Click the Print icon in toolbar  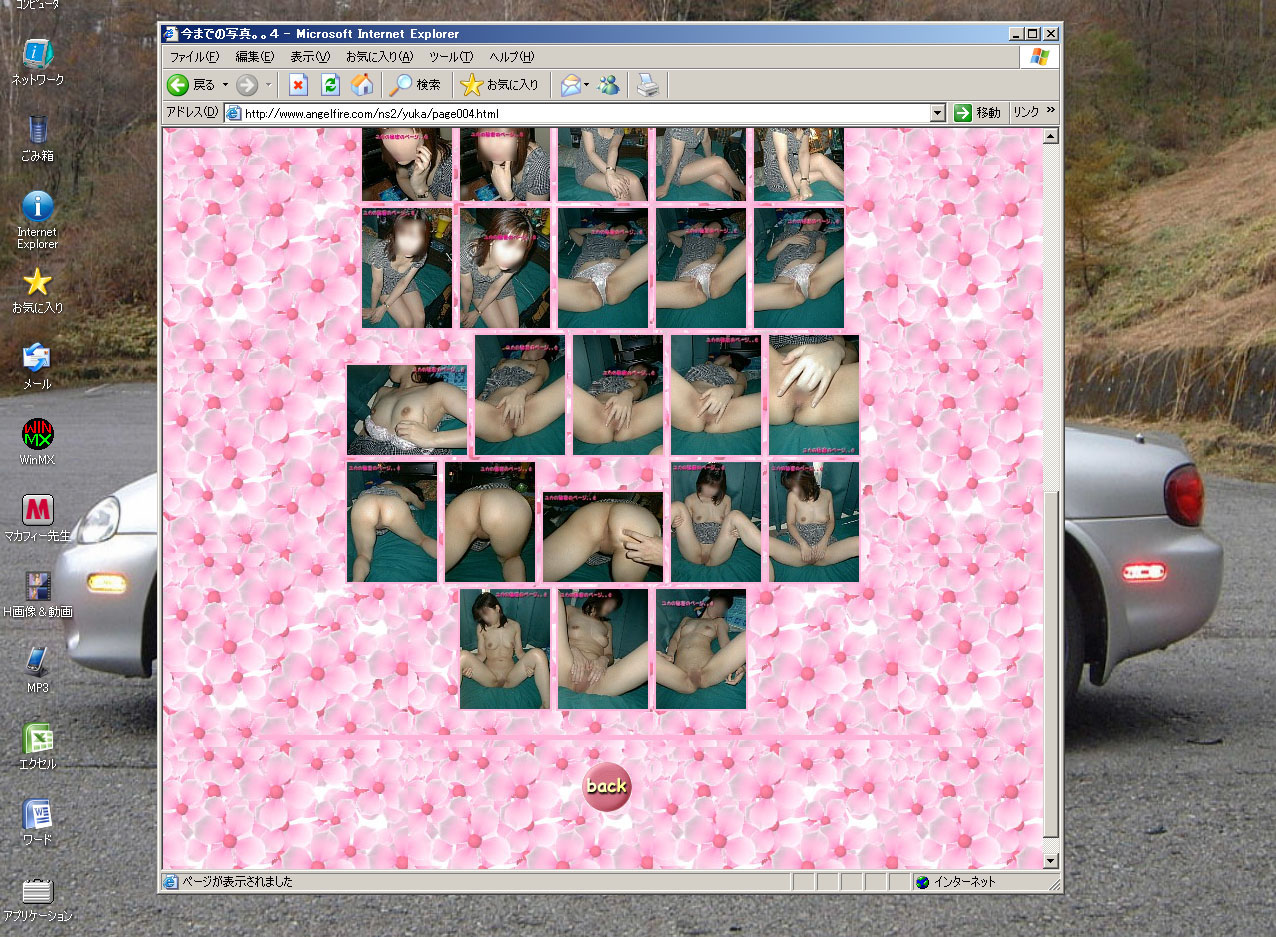click(x=648, y=85)
